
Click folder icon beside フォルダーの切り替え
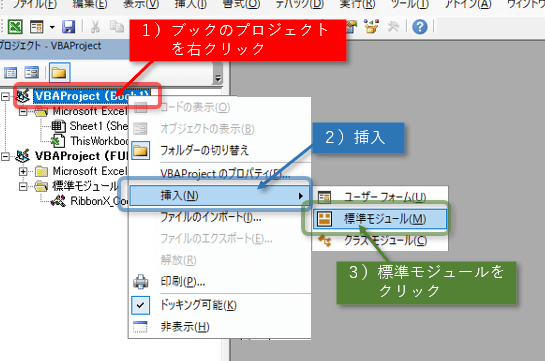(x=141, y=150)
